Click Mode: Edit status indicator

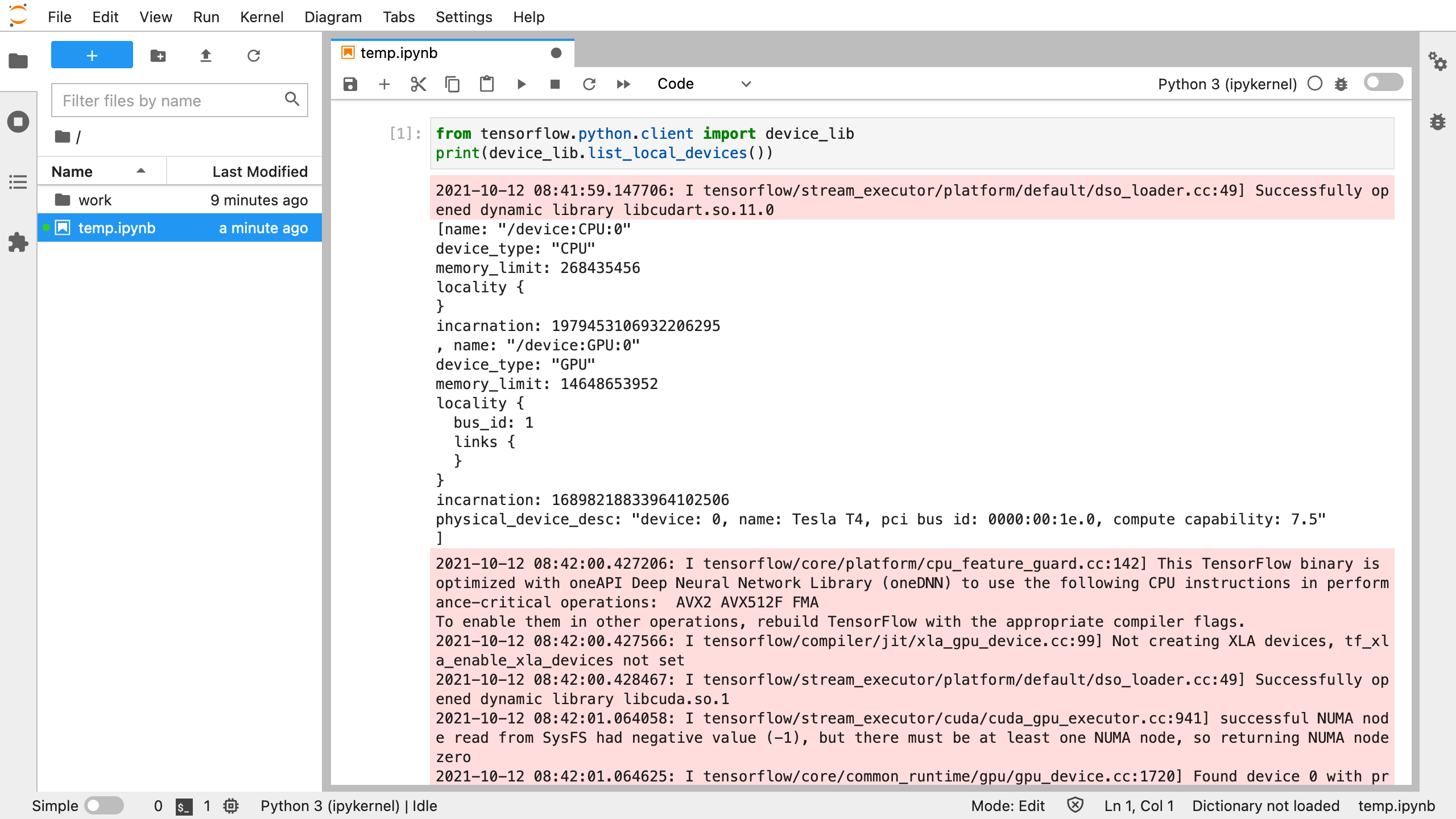tap(1008, 806)
